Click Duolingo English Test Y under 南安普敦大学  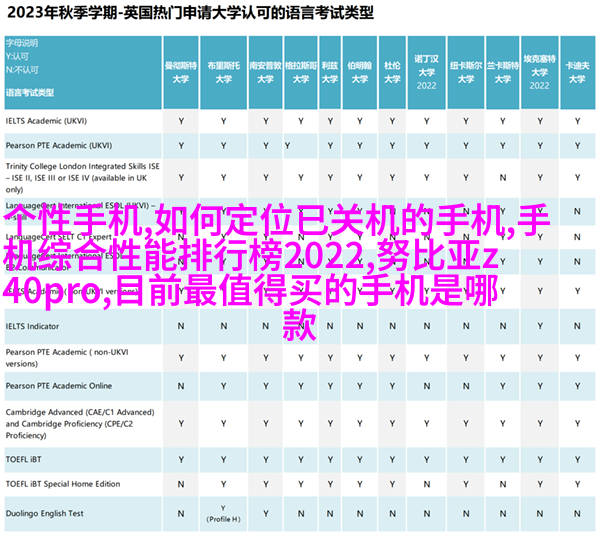(x=266, y=513)
